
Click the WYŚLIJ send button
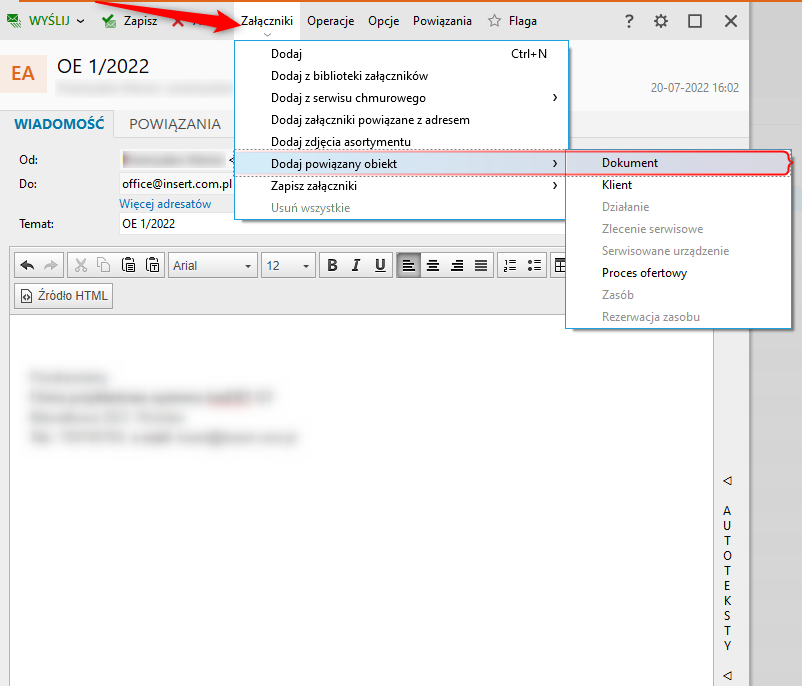point(38,21)
